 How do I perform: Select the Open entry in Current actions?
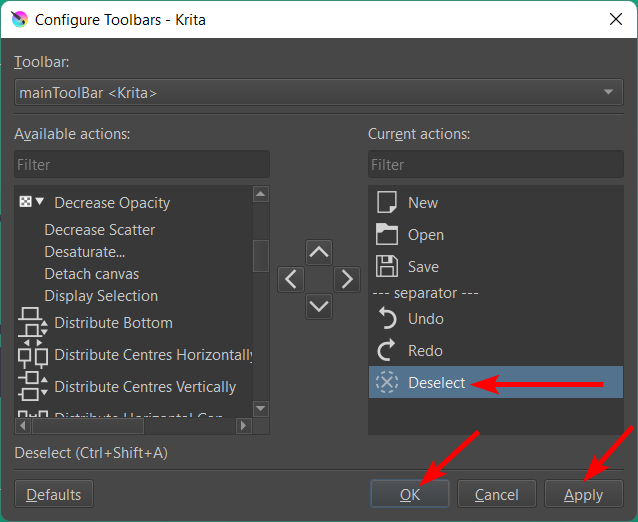click(496, 234)
